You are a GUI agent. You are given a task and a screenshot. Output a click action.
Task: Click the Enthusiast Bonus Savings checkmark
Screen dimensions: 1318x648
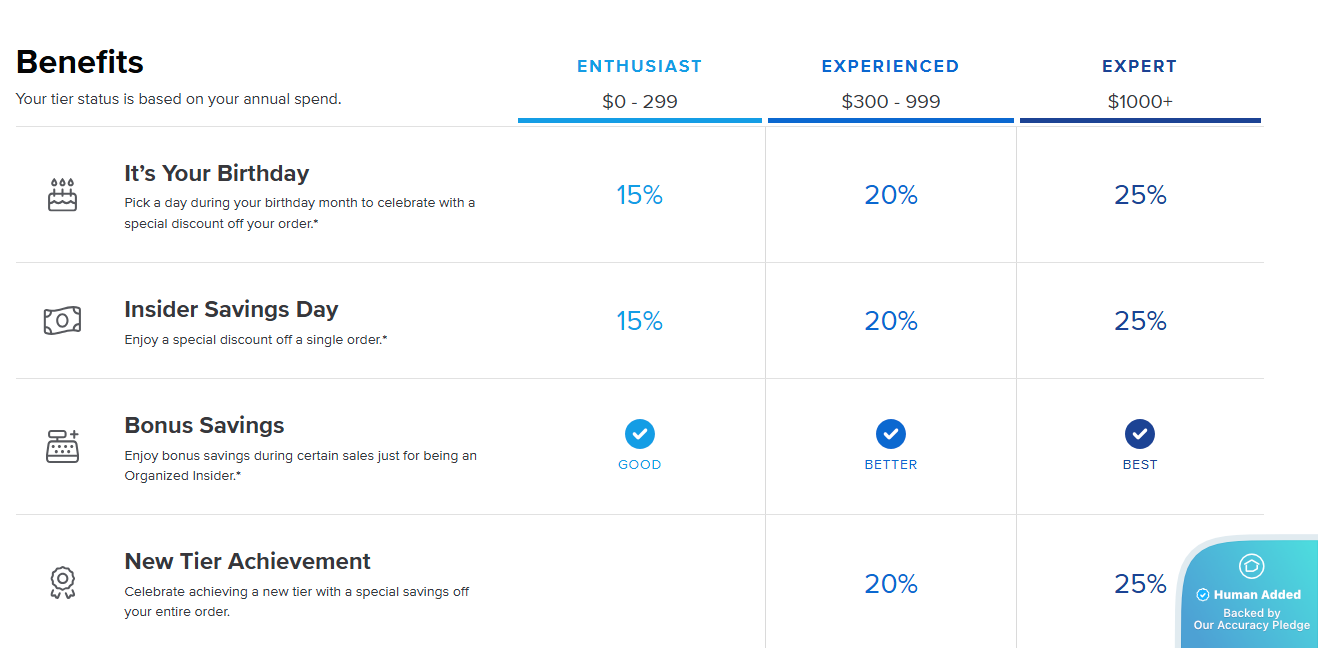tap(640, 434)
